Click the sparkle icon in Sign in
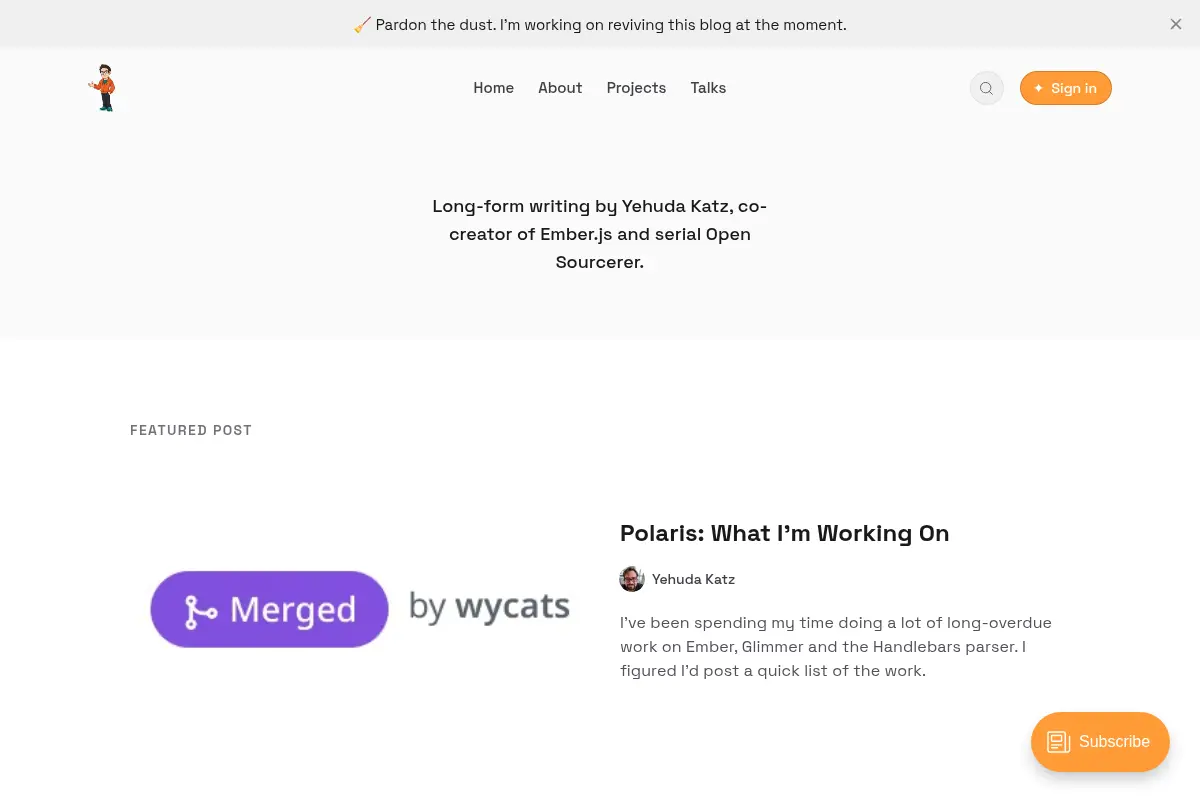 pyautogui.click(x=1038, y=88)
